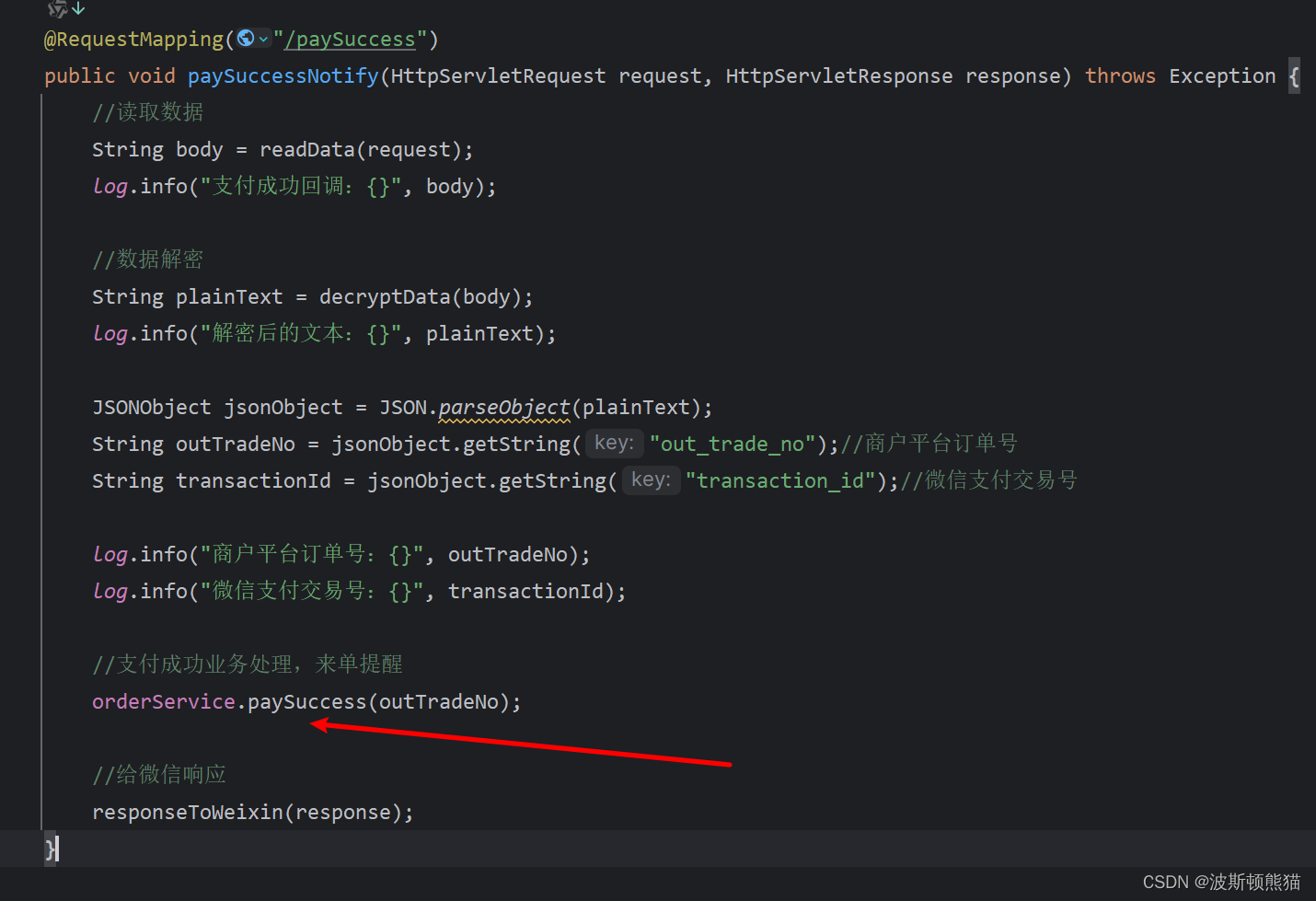Click the public keyword of the method
Image resolution: width=1316 pixels, height=901 pixels.
click(80, 76)
